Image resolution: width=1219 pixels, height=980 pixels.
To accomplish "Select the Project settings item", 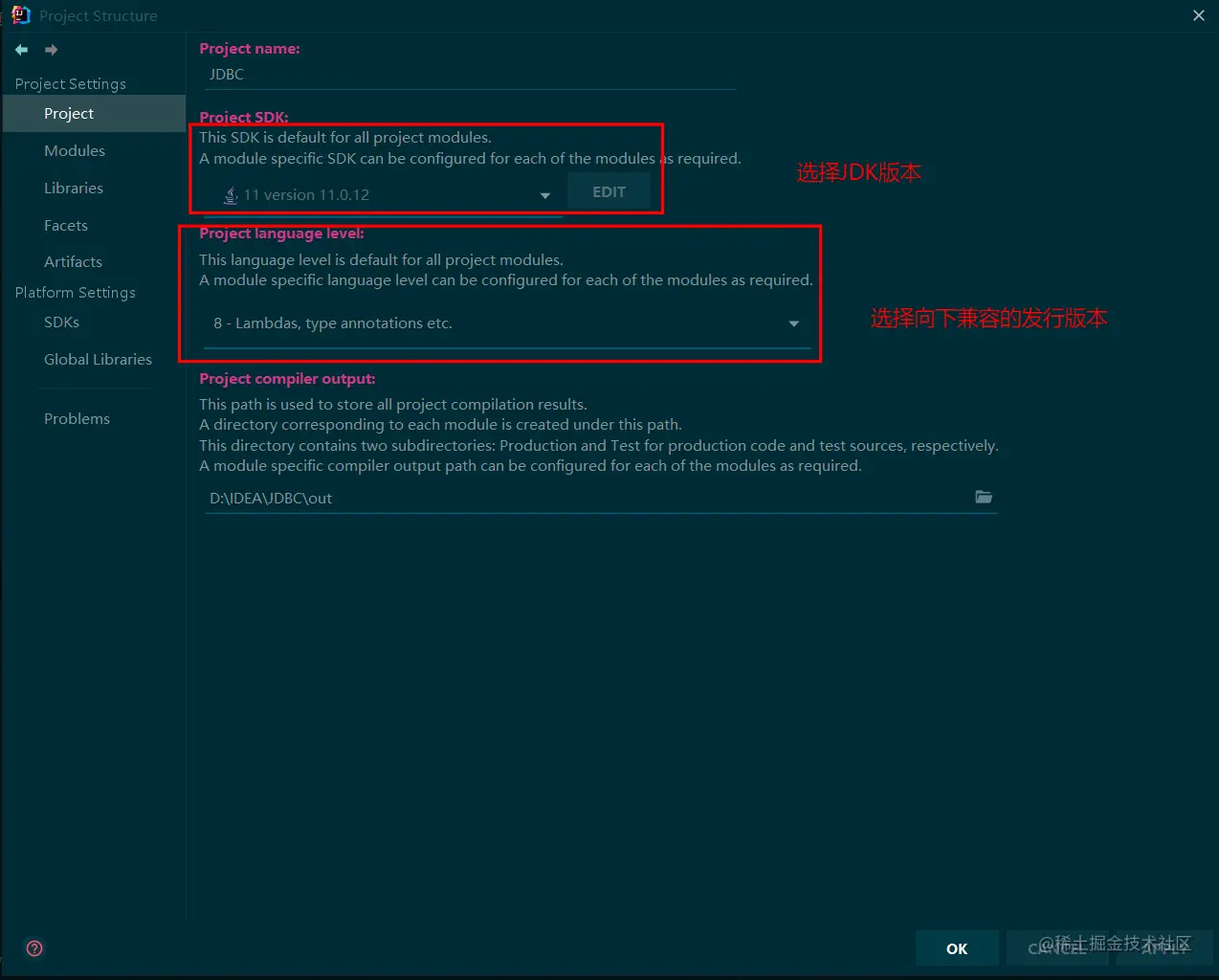I will click(93, 113).
